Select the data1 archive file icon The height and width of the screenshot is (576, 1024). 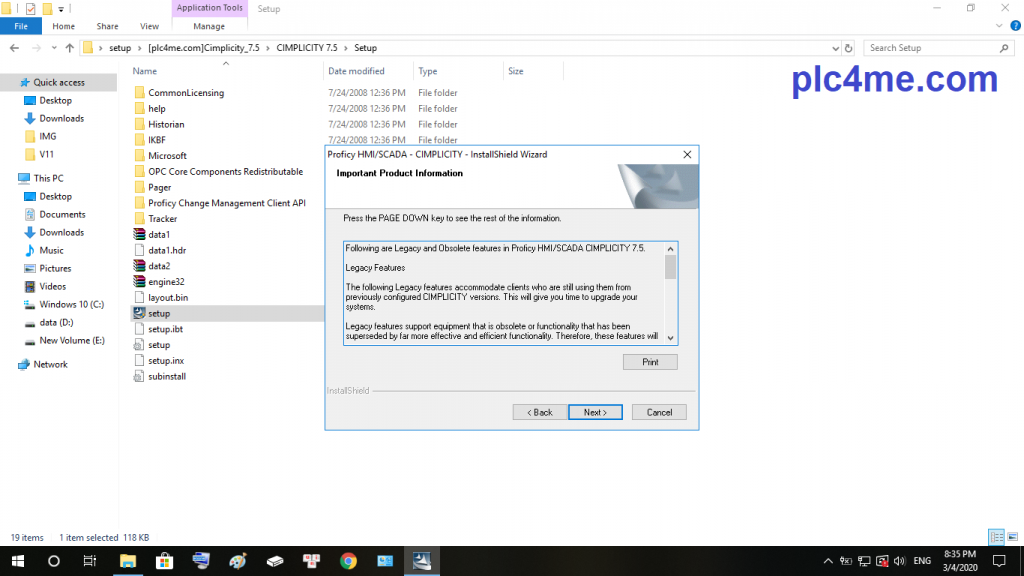click(139, 234)
